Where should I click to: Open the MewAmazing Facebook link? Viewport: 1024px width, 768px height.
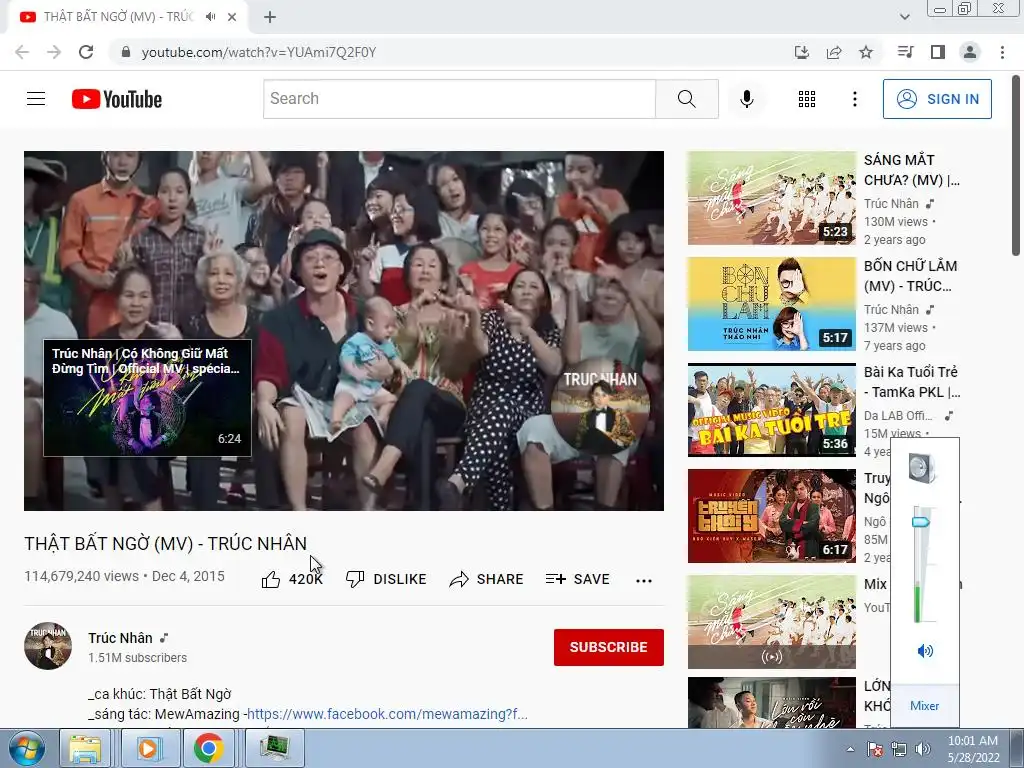[x=387, y=714]
